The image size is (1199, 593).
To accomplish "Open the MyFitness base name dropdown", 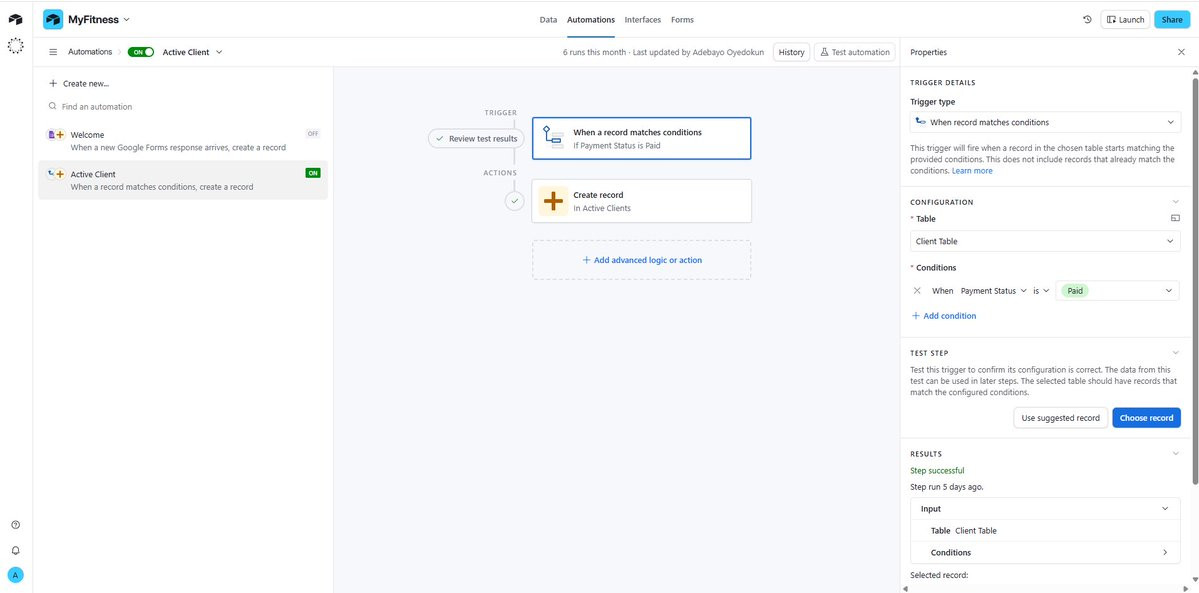I will (99, 19).
